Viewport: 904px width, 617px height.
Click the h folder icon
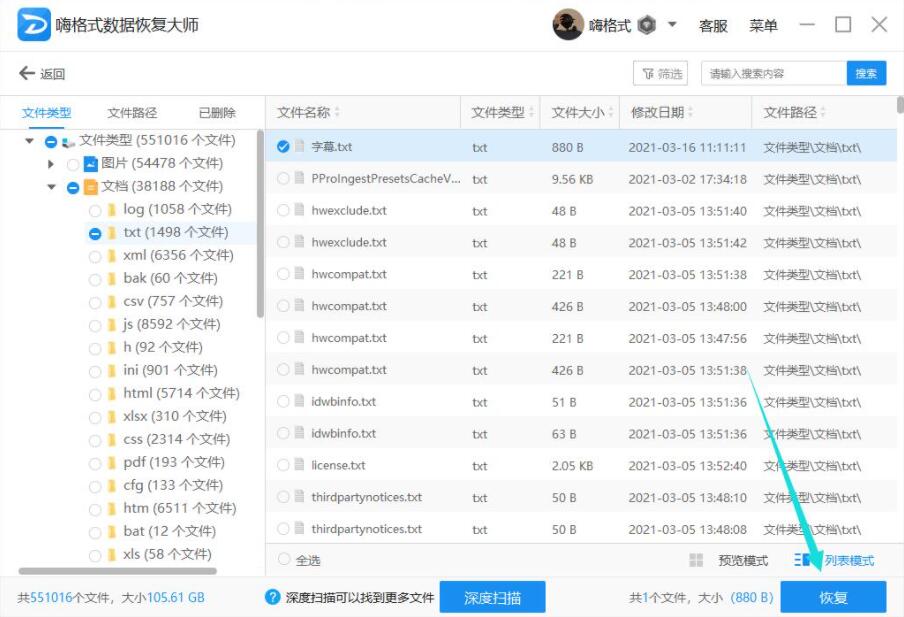click(112, 348)
